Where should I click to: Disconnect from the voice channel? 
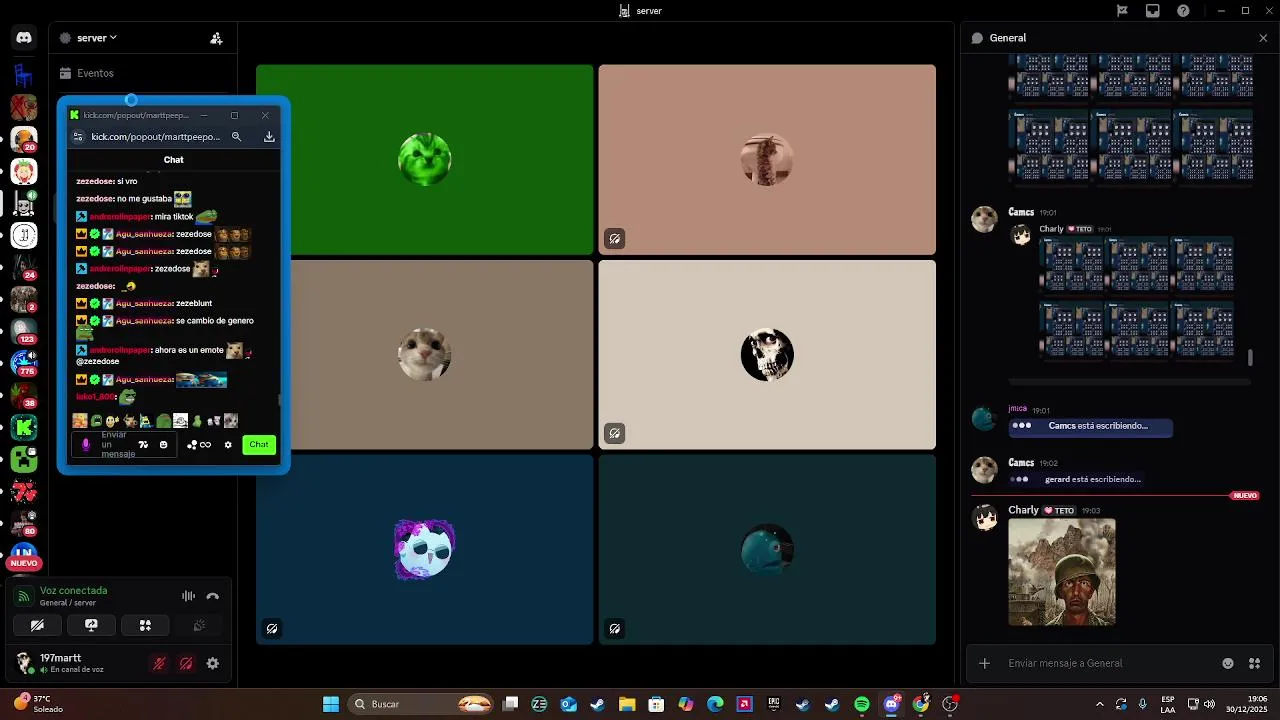click(x=212, y=596)
